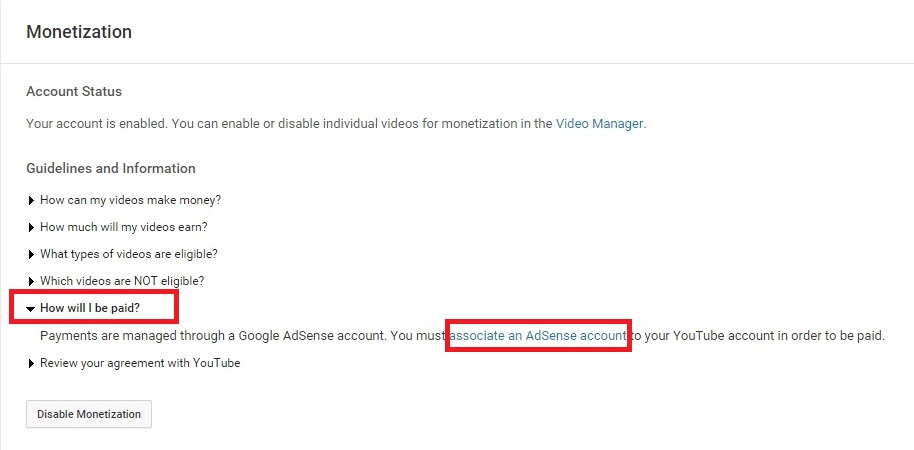
Task: Click the bold "How will I be paid?" heading
Action: 90,308
